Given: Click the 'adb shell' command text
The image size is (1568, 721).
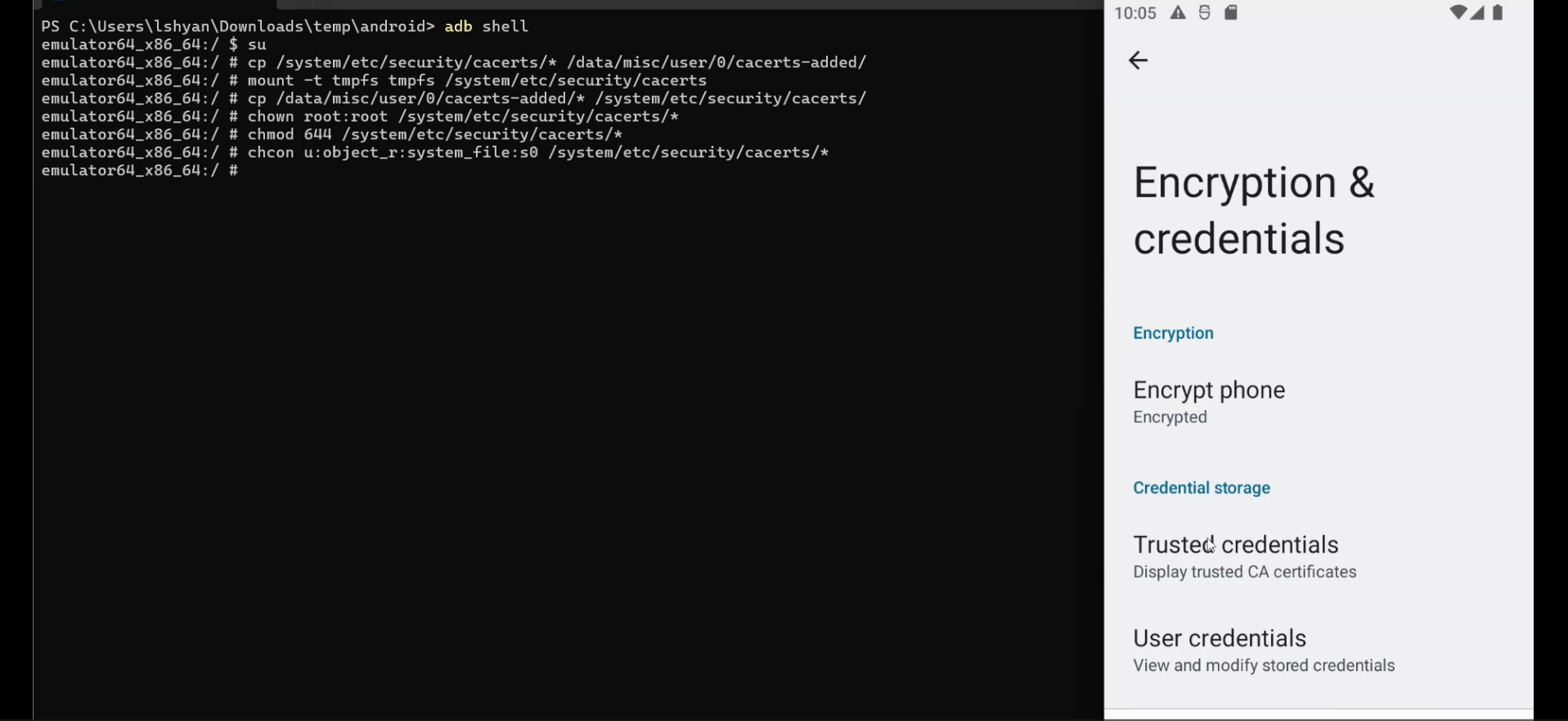Looking at the screenshot, I should (x=486, y=26).
